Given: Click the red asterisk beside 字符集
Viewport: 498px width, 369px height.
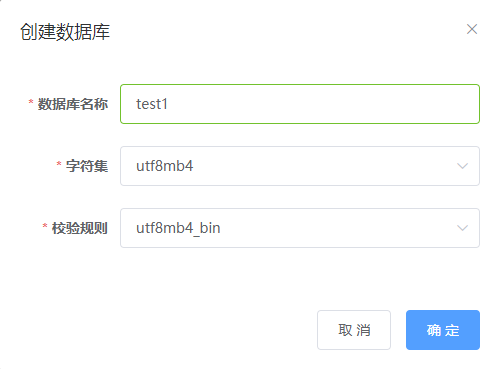Looking at the screenshot, I should pyautogui.click(x=59, y=164).
